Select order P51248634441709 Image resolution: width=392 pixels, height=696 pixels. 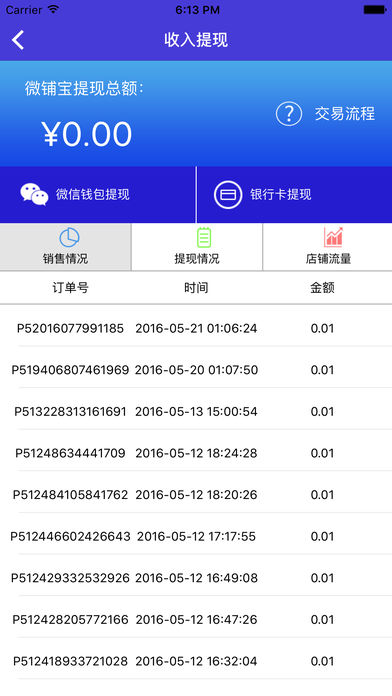70,453
